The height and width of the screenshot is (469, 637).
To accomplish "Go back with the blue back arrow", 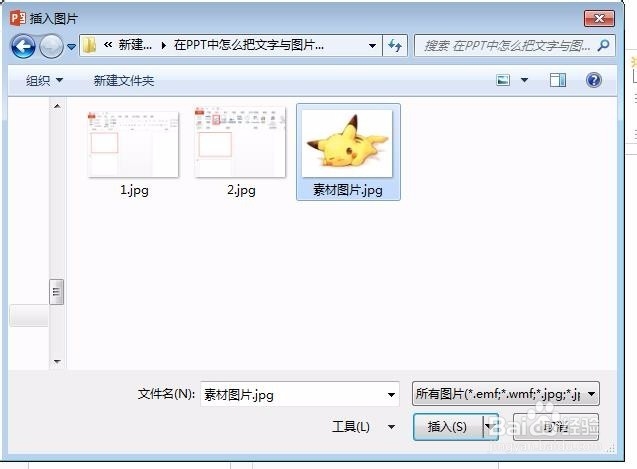I will click(23, 46).
